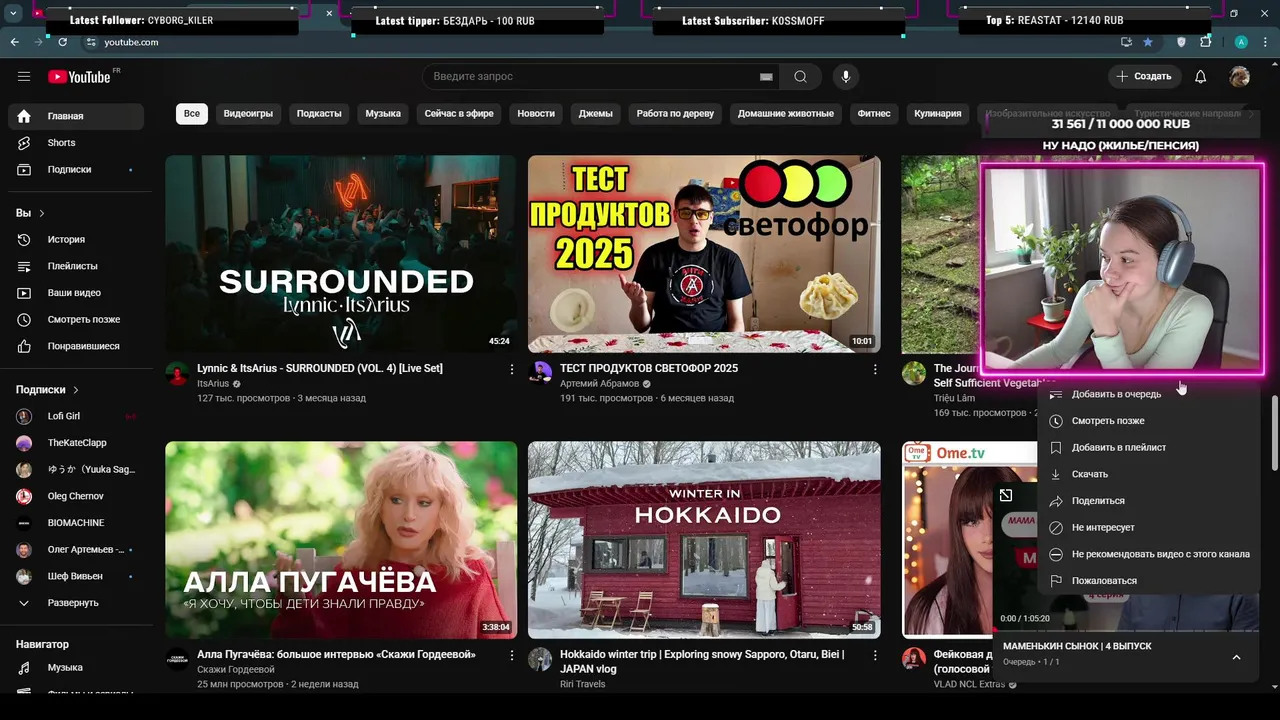Open options menu for SURROUNDED video
Screen dimensions: 1280x720
pyautogui.click(x=512, y=369)
